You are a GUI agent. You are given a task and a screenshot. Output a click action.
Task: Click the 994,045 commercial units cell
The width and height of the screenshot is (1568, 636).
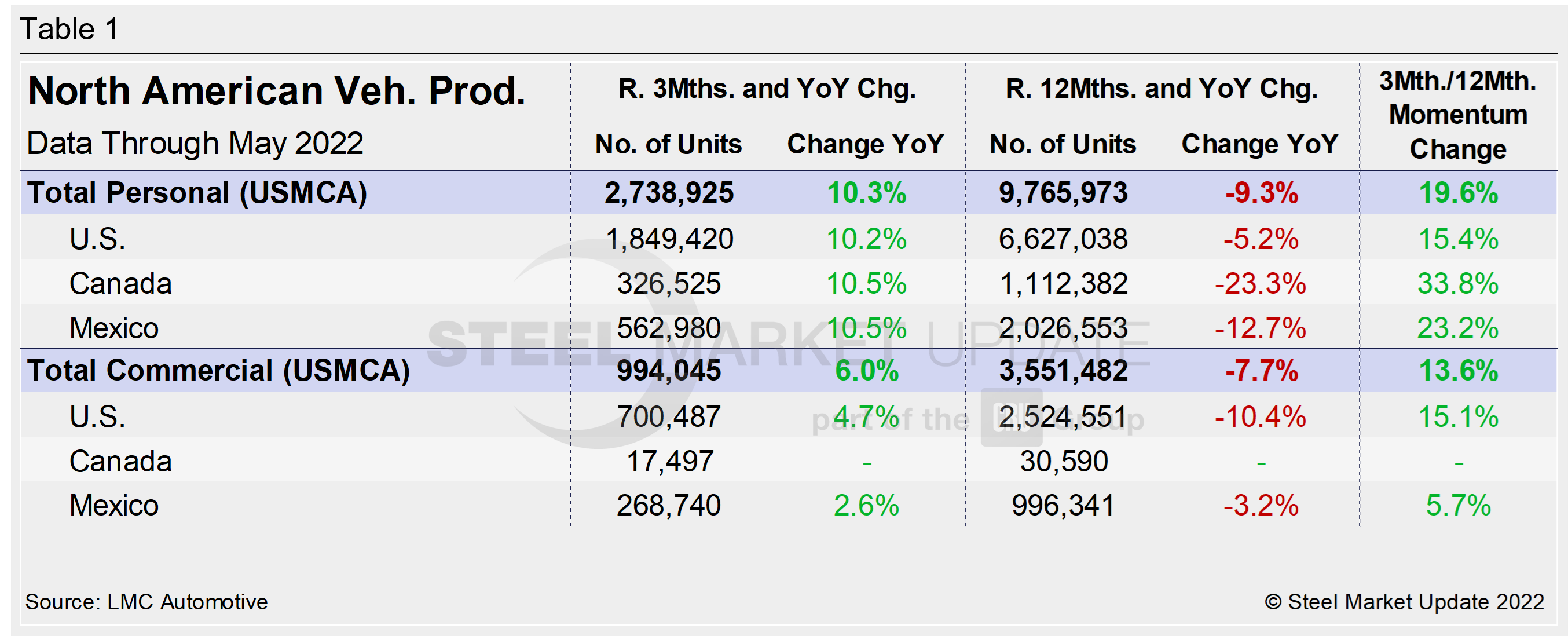click(x=668, y=370)
